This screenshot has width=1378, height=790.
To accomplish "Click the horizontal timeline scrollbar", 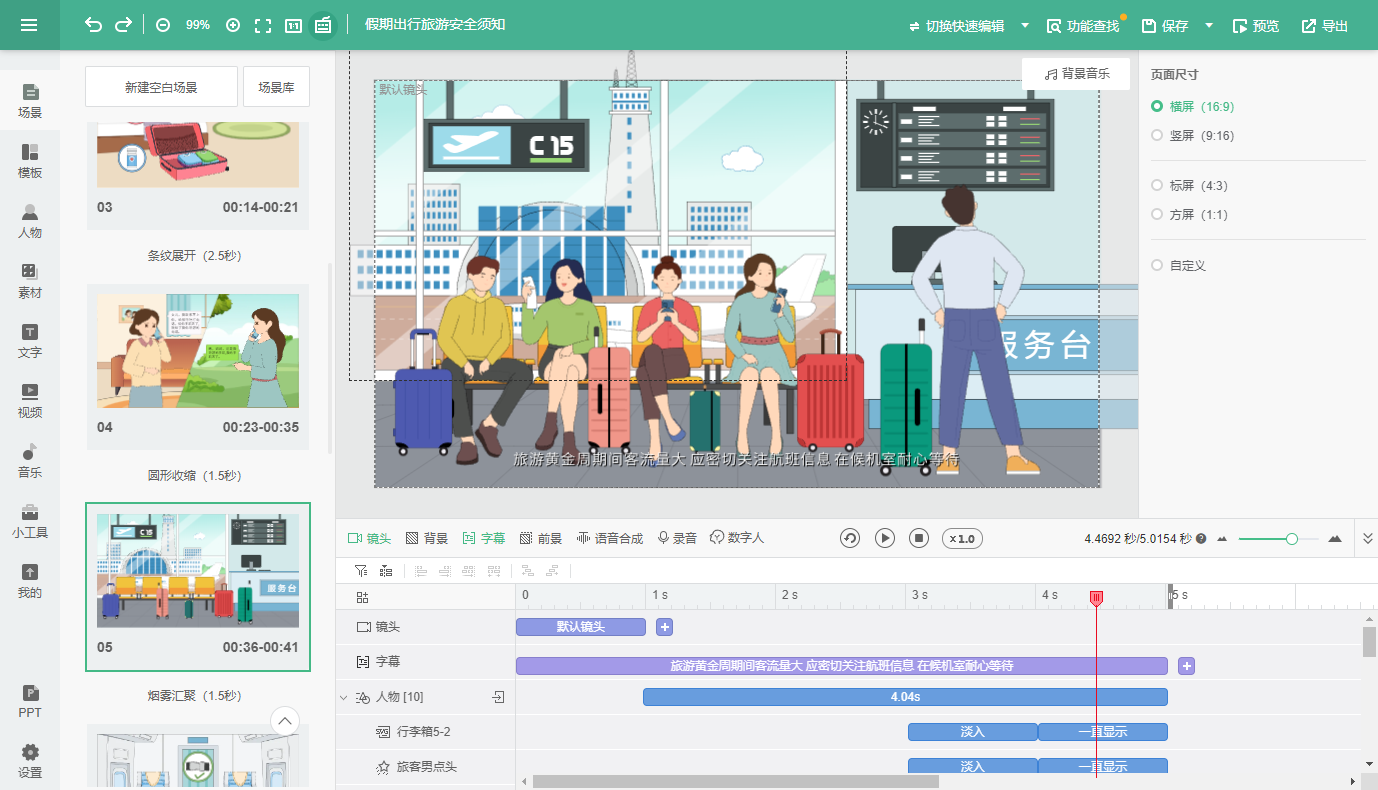I will [736, 781].
